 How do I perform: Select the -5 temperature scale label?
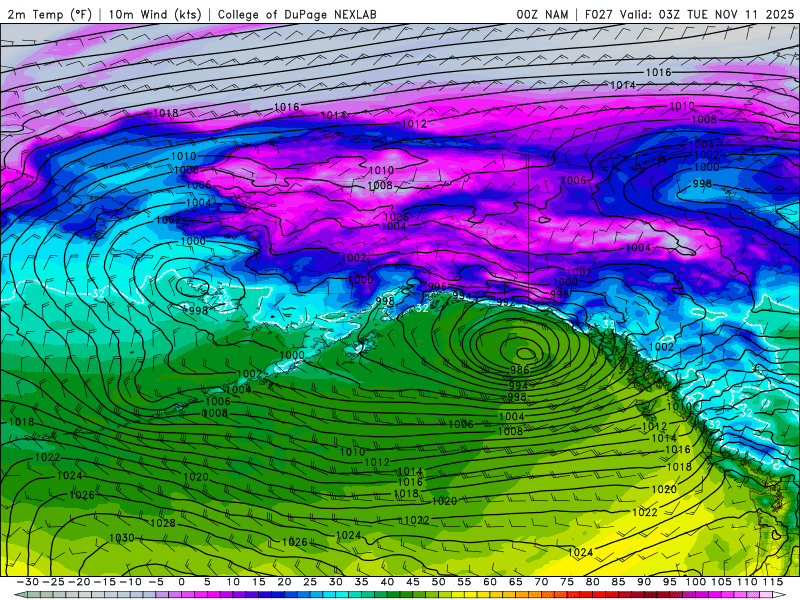click(x=156, y=582)
